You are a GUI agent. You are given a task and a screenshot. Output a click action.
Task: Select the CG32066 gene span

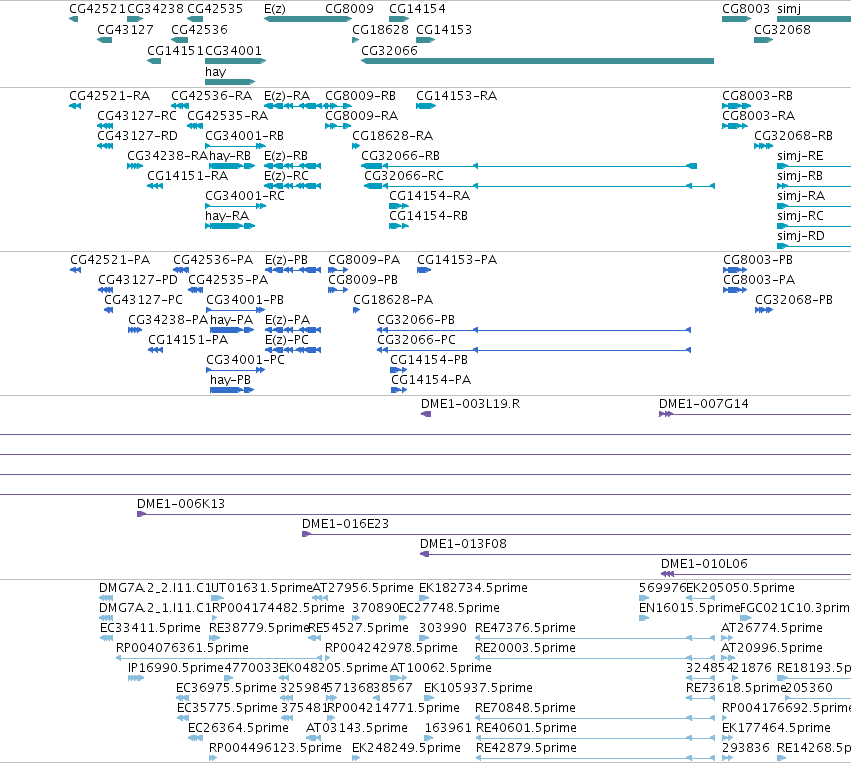(x=537, y=61)
